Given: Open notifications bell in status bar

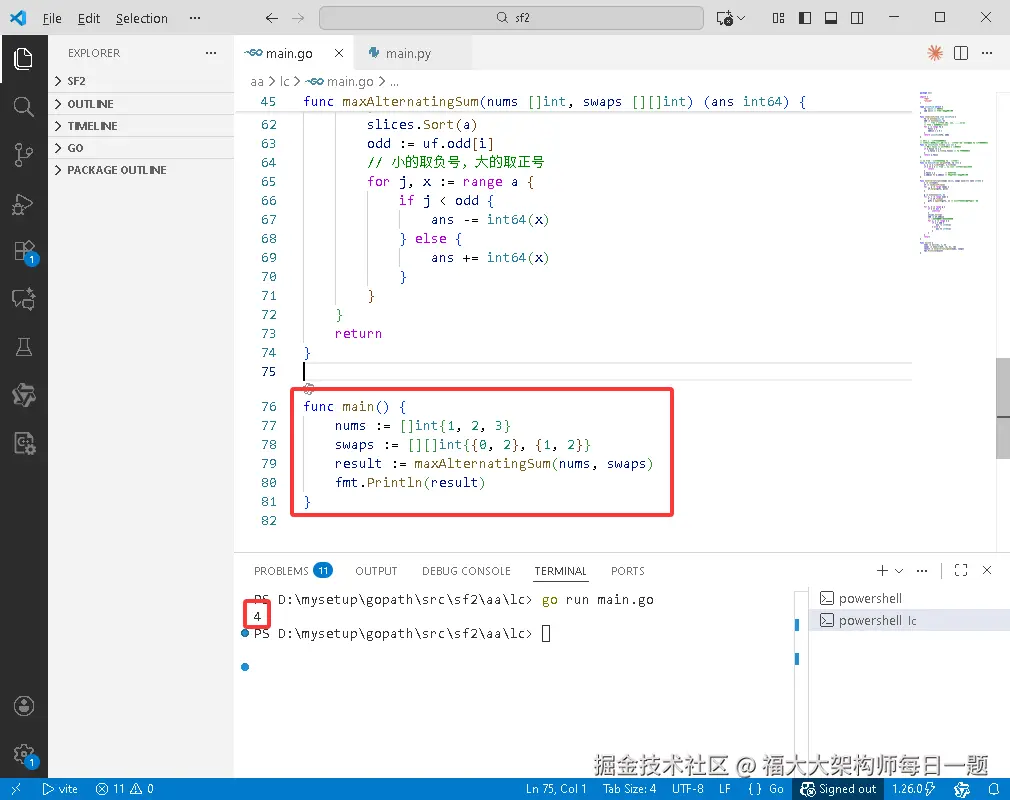Looking at the screenshot, I should [994, 788].
